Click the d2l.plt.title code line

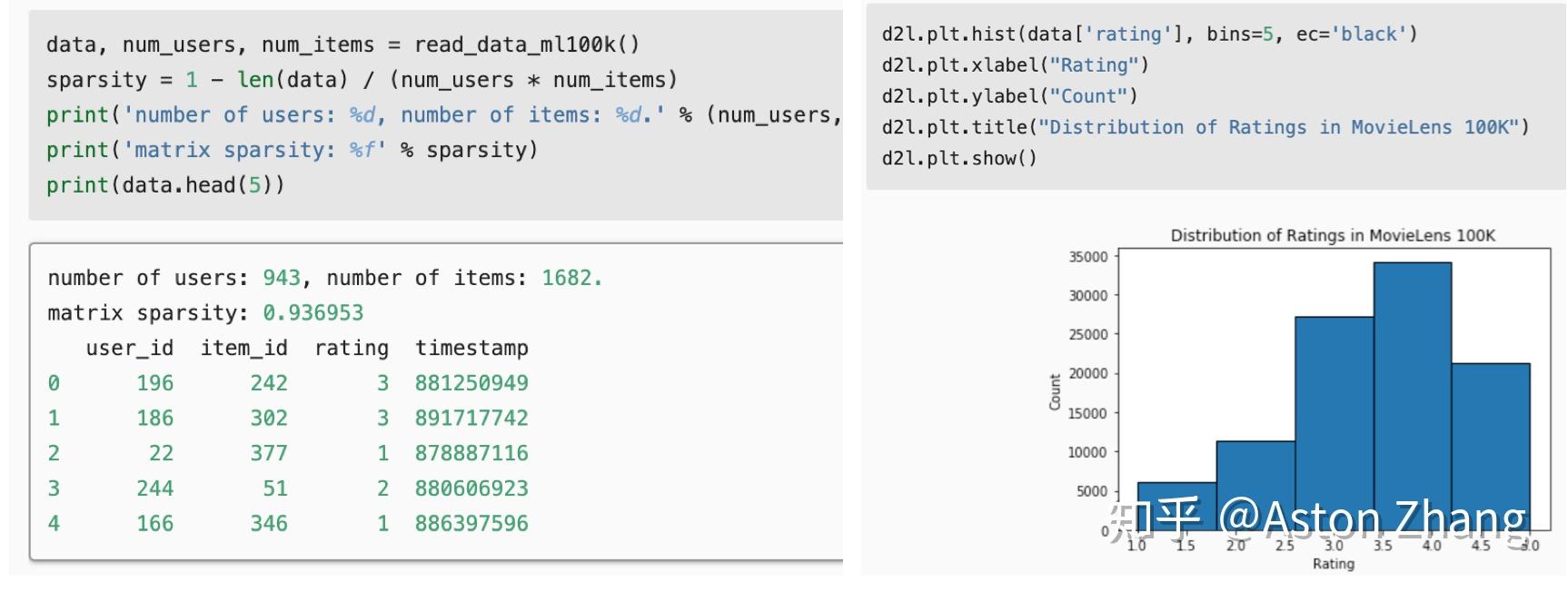pyautogui.click(x=1205, y=127)
